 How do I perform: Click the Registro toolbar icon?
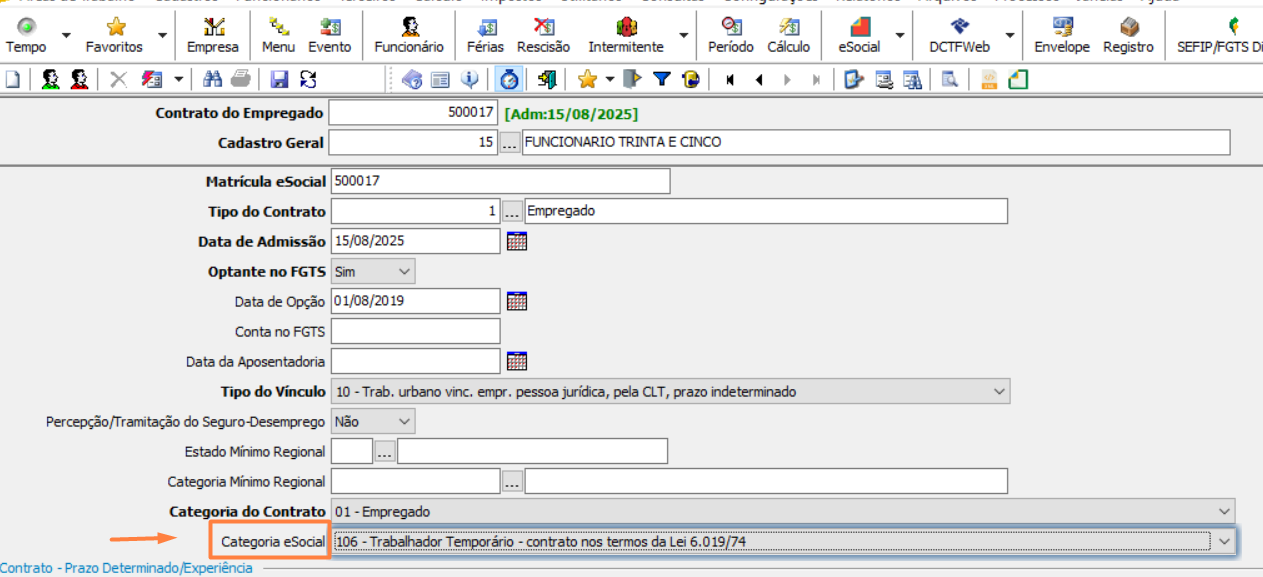pos(1128,35)
